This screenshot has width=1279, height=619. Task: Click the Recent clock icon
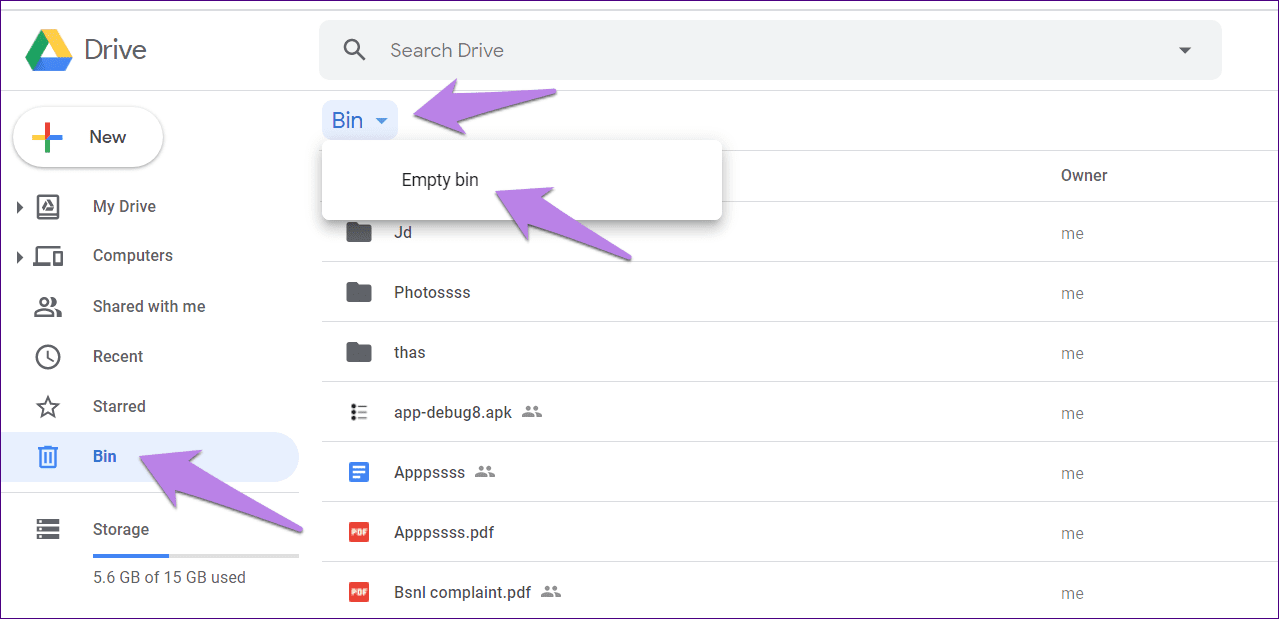(x=48, y=357)
